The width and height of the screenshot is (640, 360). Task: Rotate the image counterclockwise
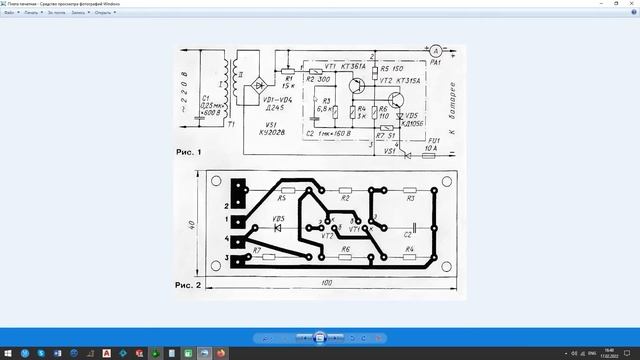pyautogui.click(x=353, y=338)
